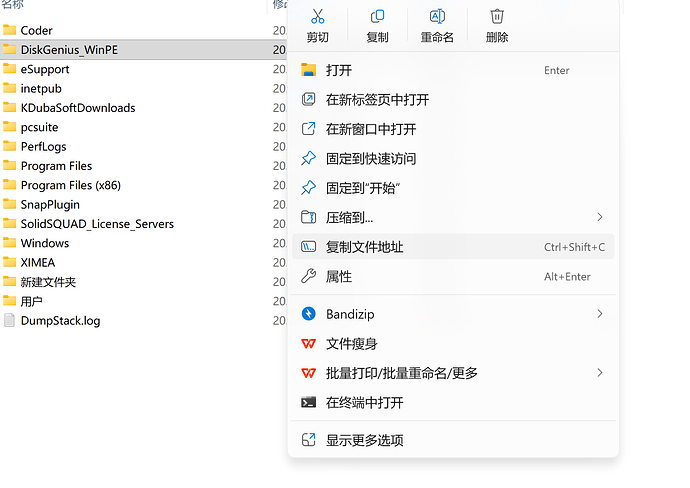Click the Delete (删除) trash icon
The width and height of the screenshot is (690, 488).
[x=497, y=17]
